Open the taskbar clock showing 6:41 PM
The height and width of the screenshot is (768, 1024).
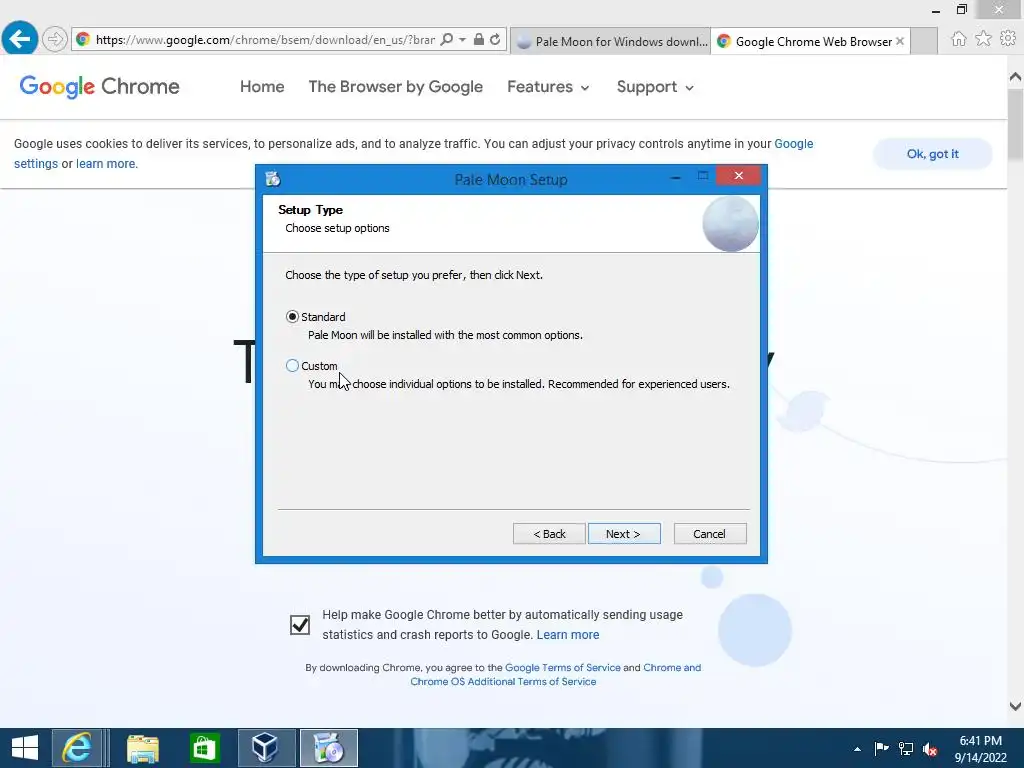(980, 749)
